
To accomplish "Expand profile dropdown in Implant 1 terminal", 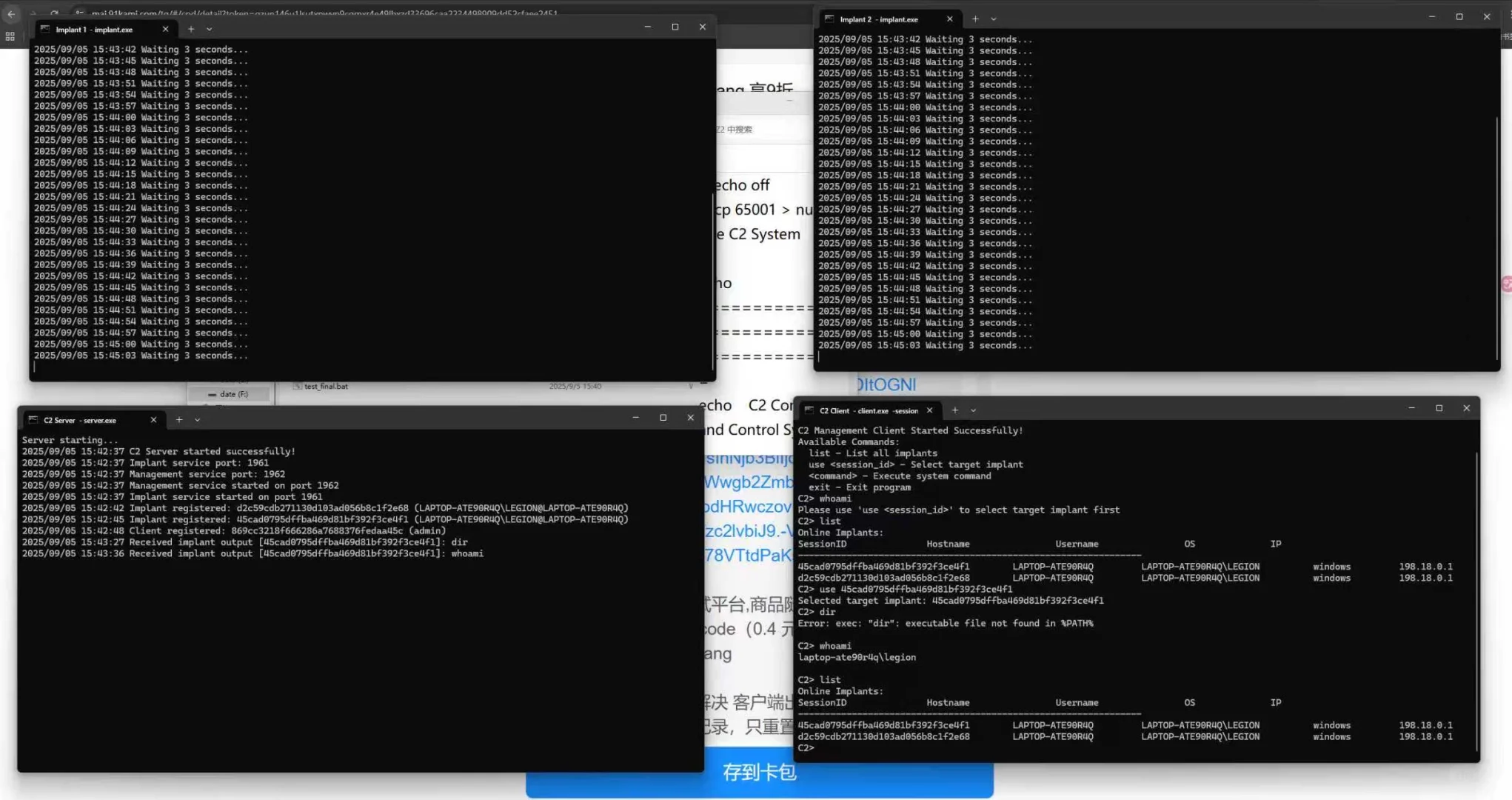I will (x=210, y=29).
